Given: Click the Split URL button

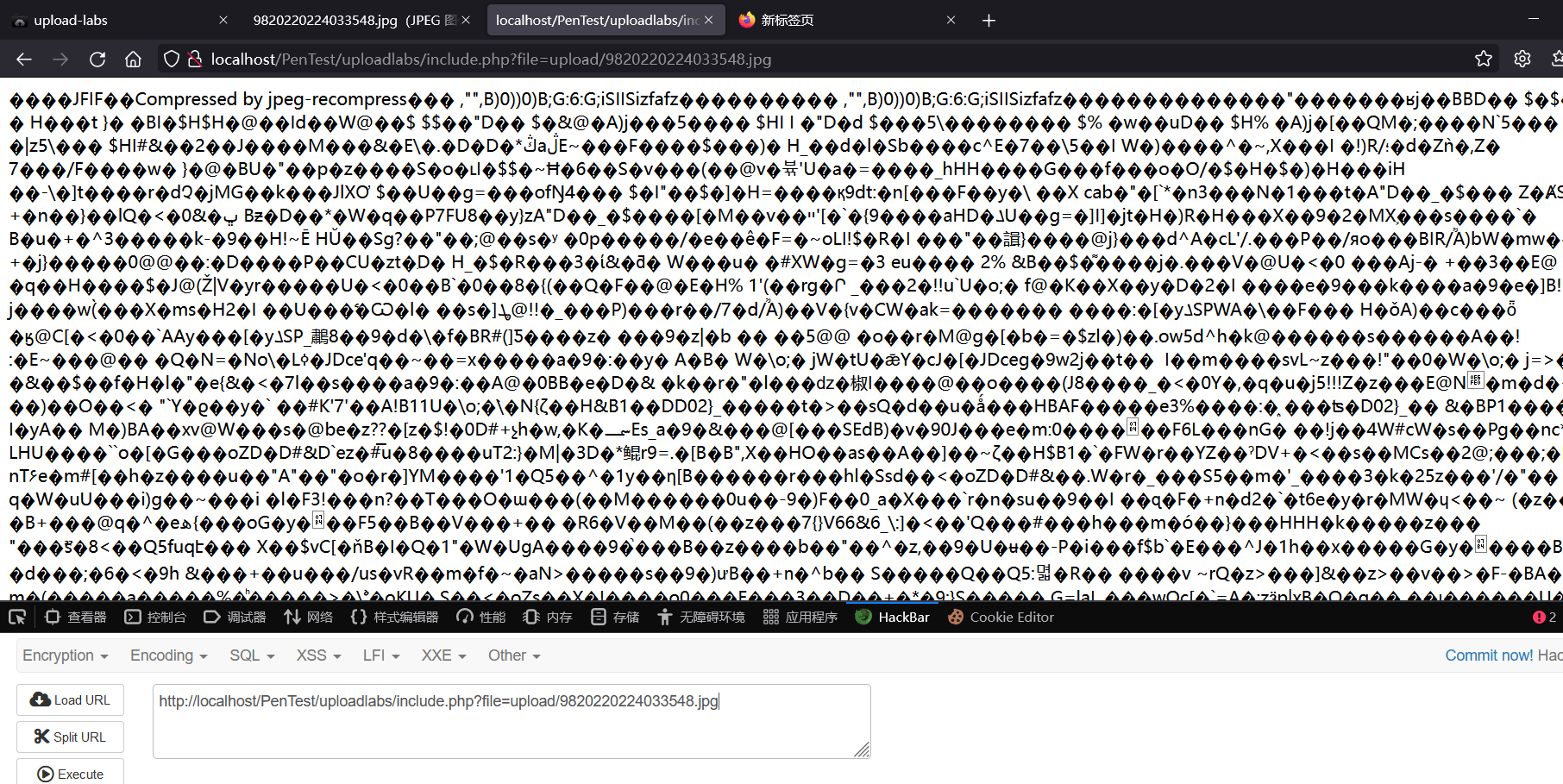Looking at the screenshot, I should [70, 737].
